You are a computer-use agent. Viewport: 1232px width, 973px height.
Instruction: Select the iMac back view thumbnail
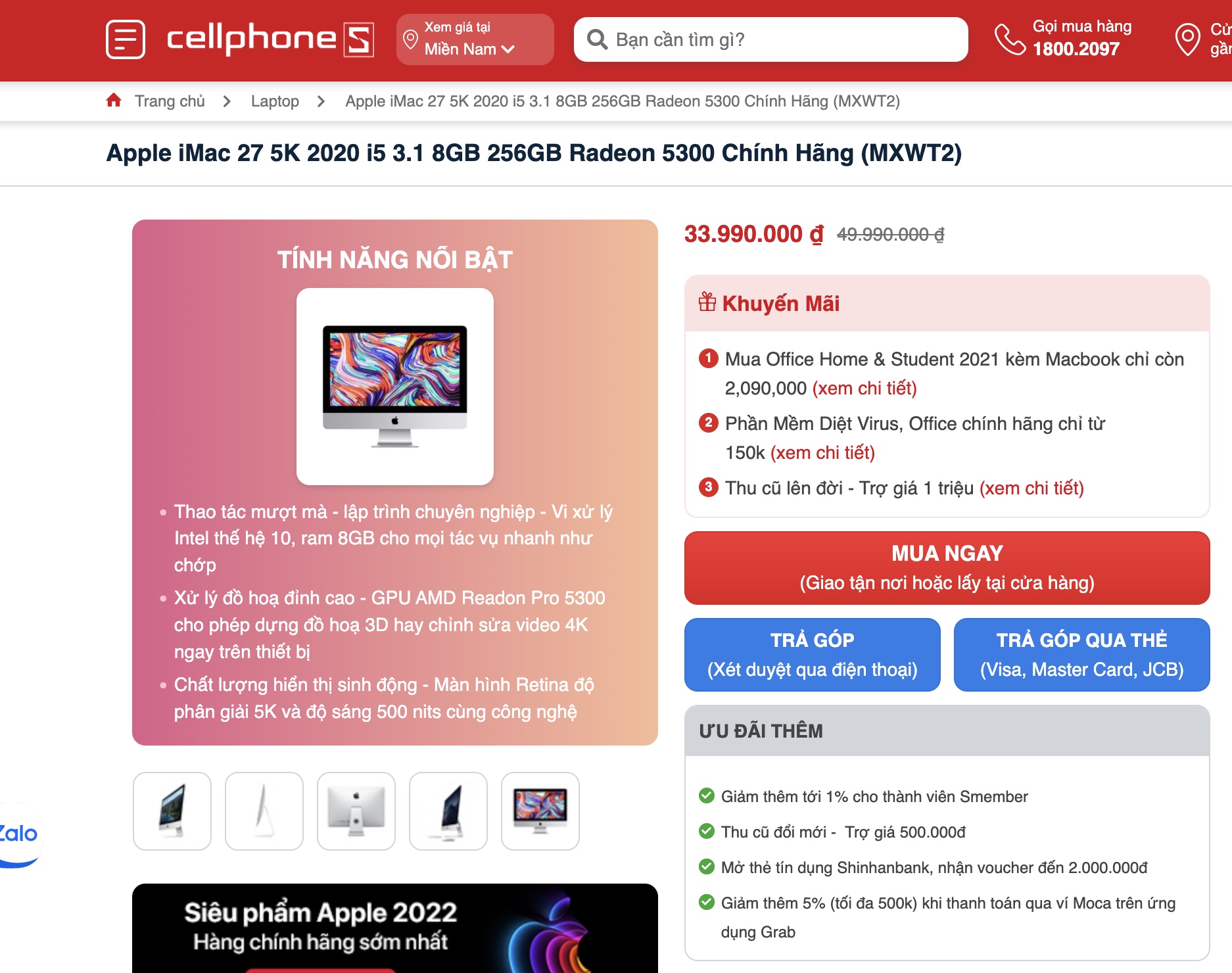pos(356,811)
